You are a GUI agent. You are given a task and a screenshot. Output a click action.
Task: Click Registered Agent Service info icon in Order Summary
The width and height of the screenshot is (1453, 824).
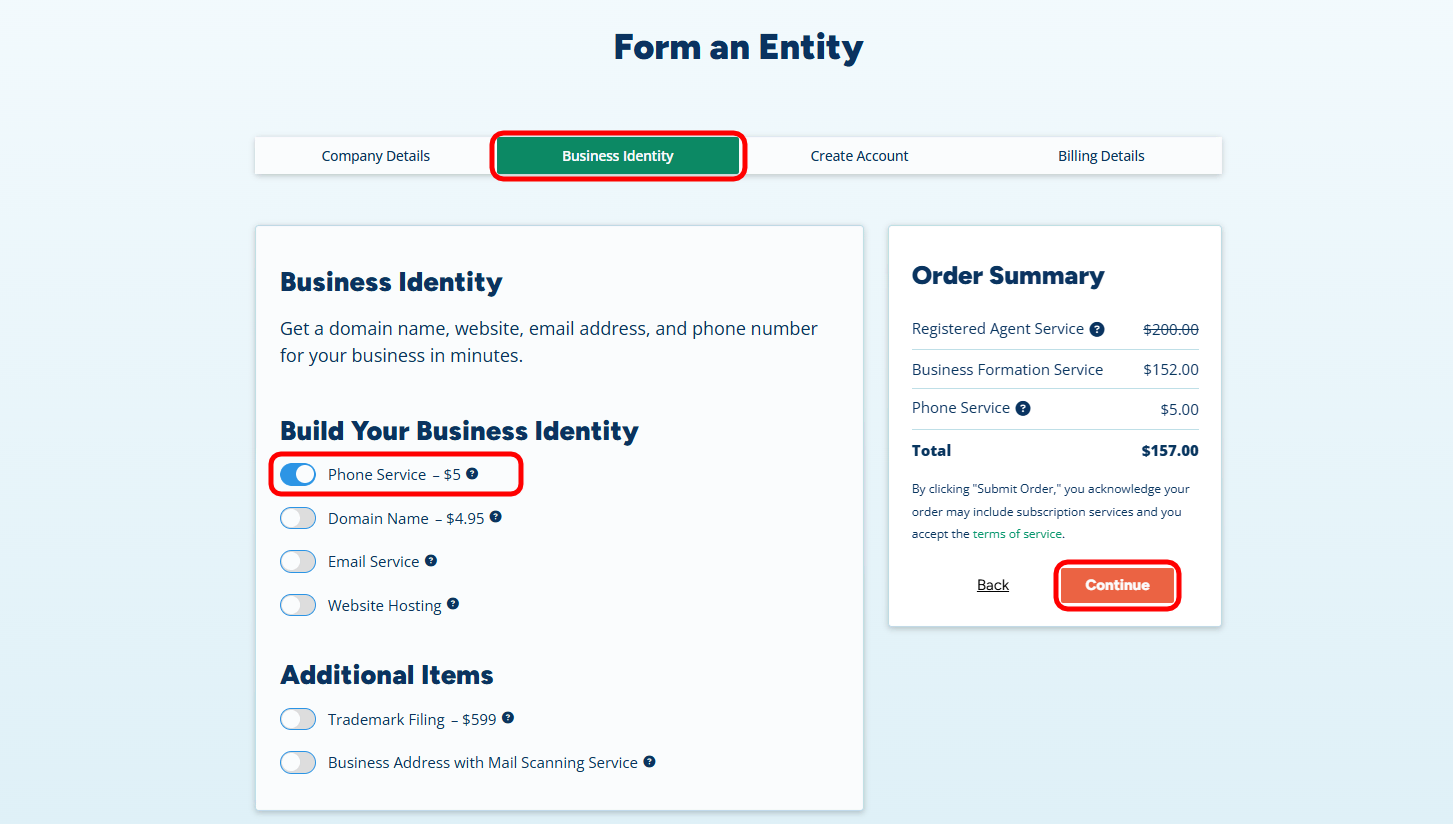1097,329
